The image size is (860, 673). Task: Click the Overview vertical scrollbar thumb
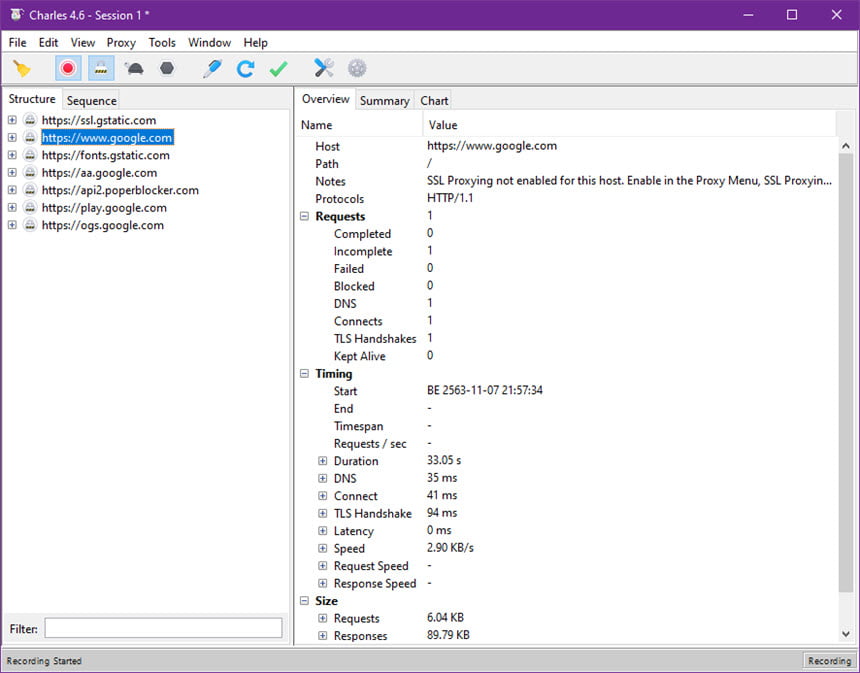846,373
